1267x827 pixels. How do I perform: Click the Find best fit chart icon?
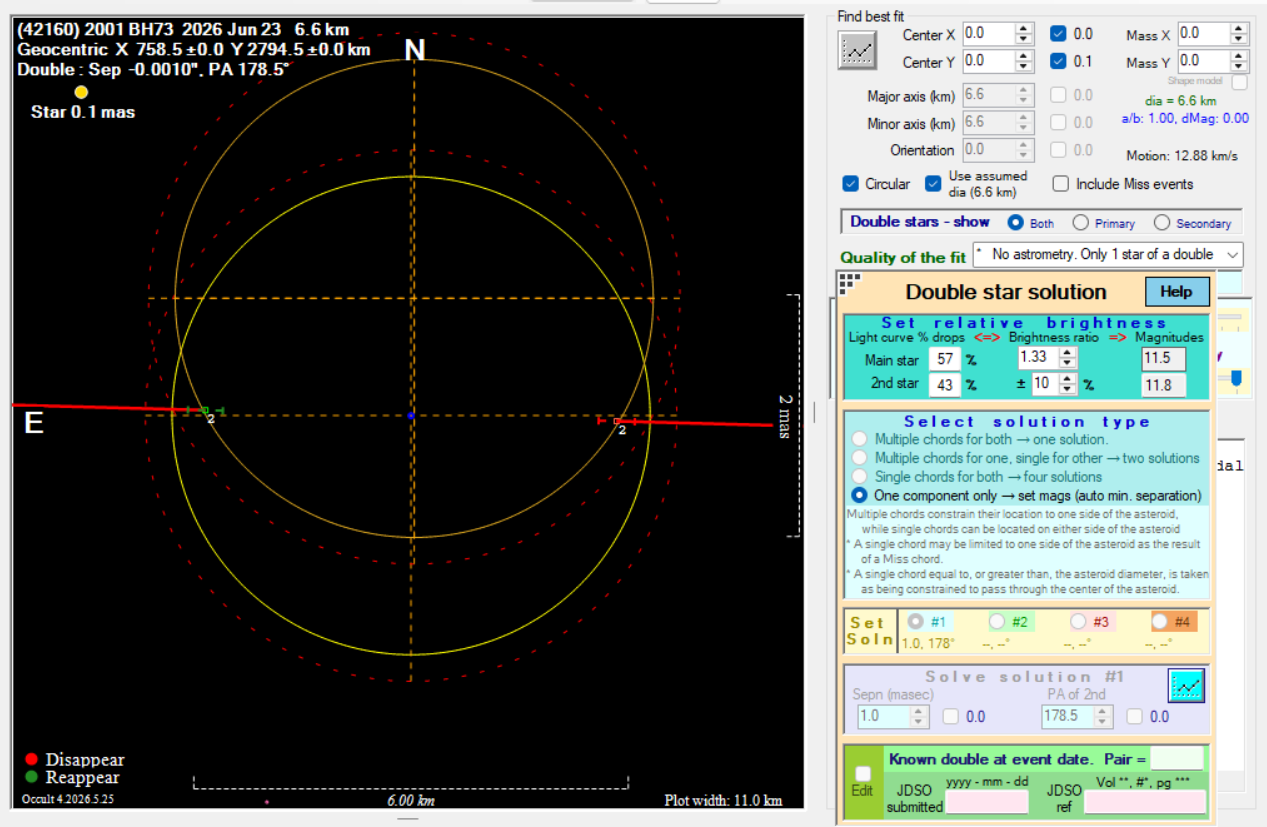857,50
